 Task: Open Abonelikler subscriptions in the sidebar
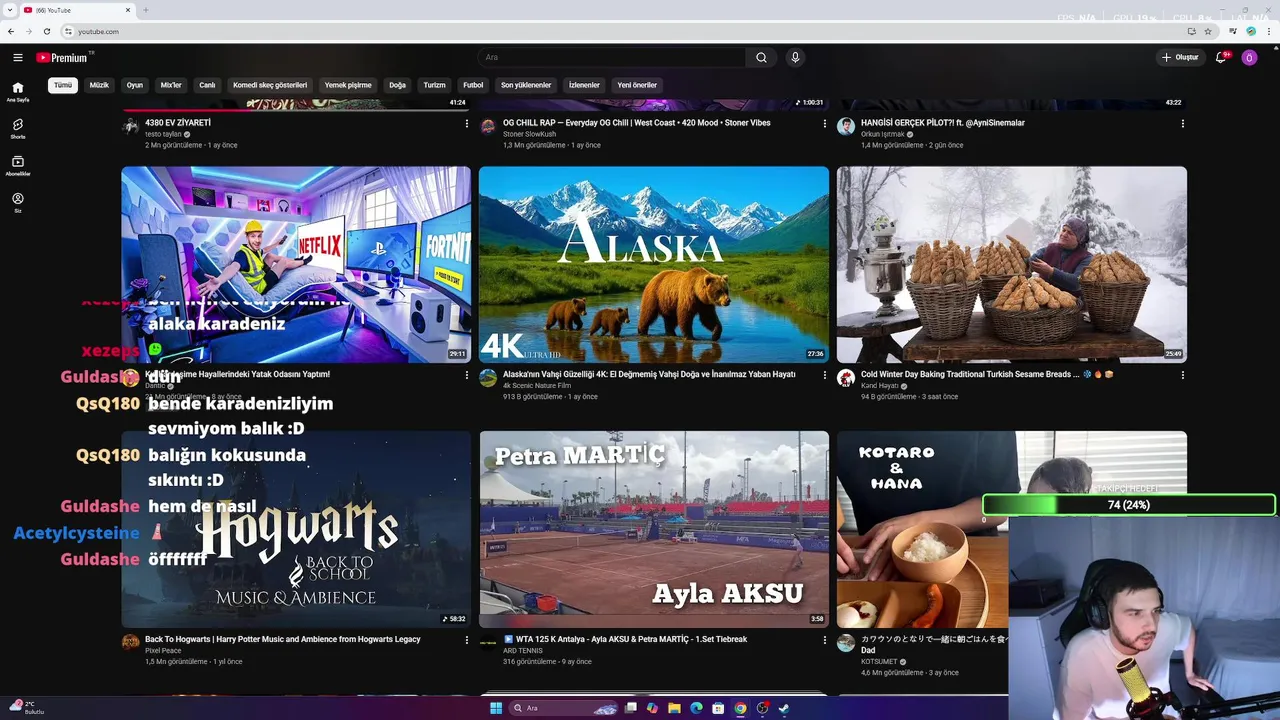point(18,166)
